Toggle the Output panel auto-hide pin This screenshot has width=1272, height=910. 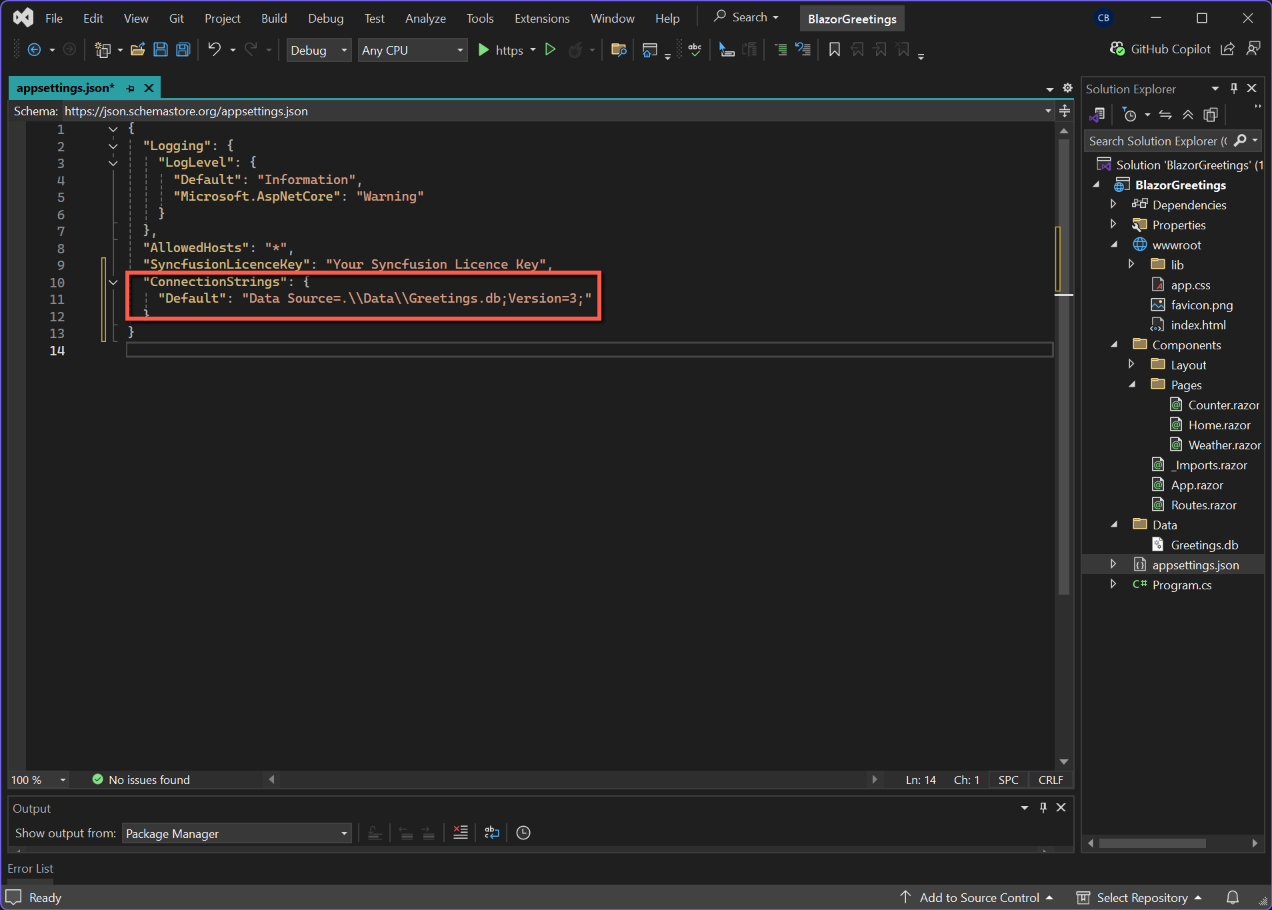(1042, 808)
